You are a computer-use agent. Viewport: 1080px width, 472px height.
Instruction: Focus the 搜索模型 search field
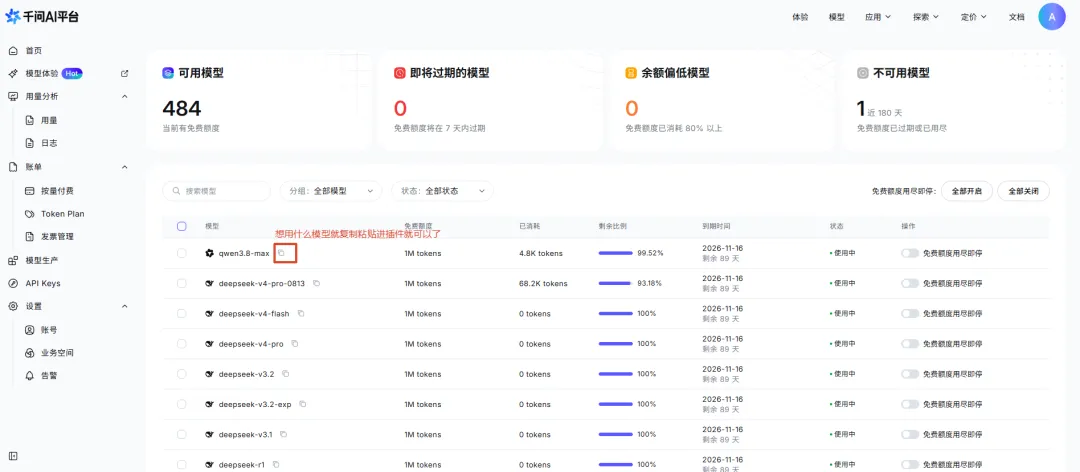216,191
